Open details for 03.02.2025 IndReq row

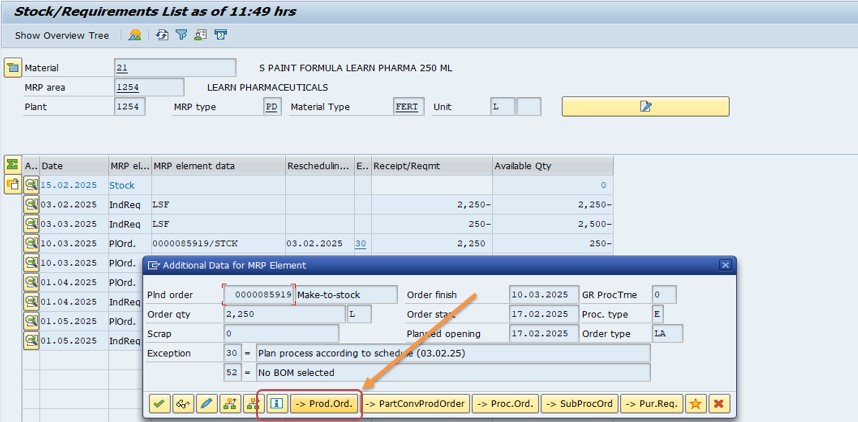click(x=31, y=205)
